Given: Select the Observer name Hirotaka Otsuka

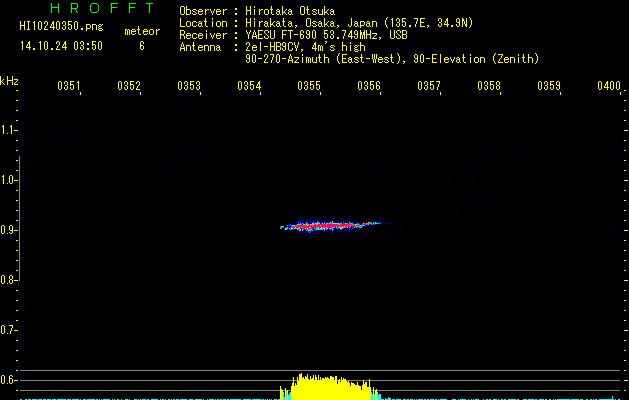Looking at the screenshot, I should (290, 11).
